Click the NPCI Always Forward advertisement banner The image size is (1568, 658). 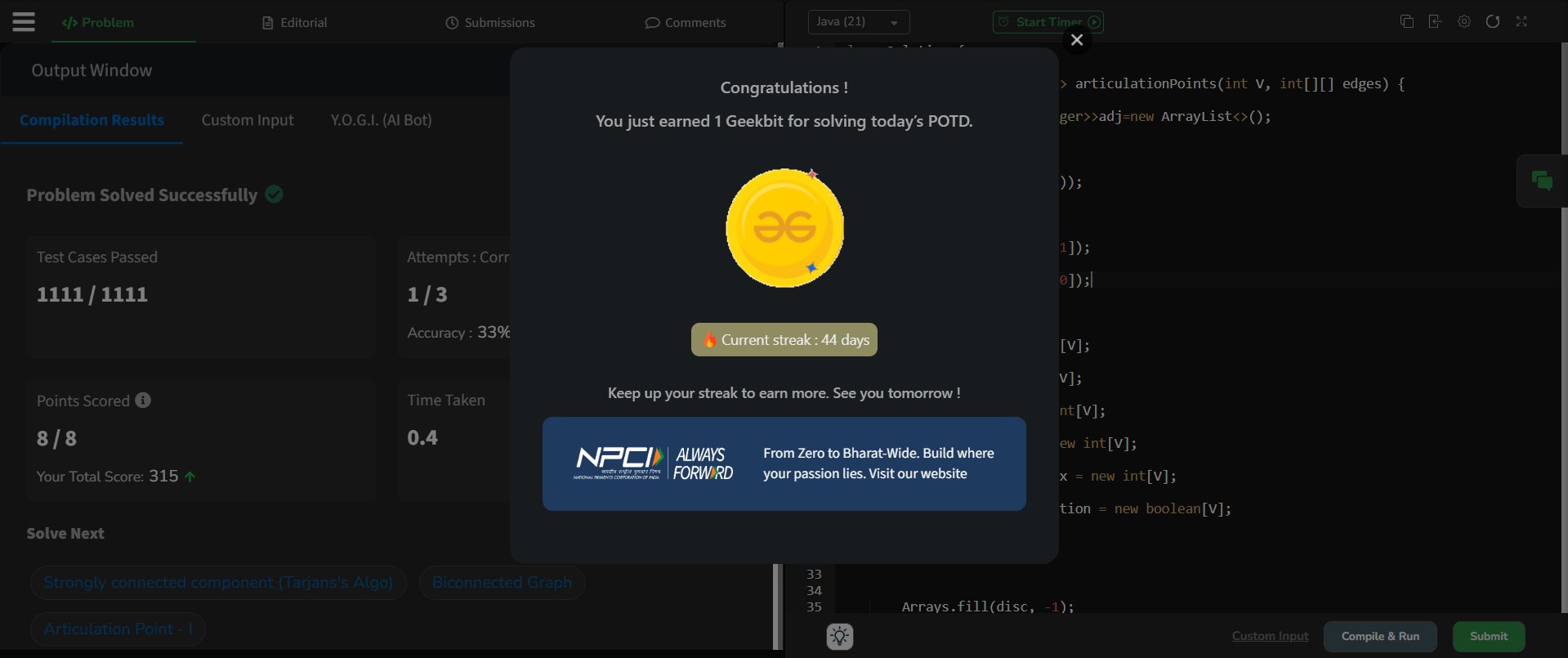(784, 464)
